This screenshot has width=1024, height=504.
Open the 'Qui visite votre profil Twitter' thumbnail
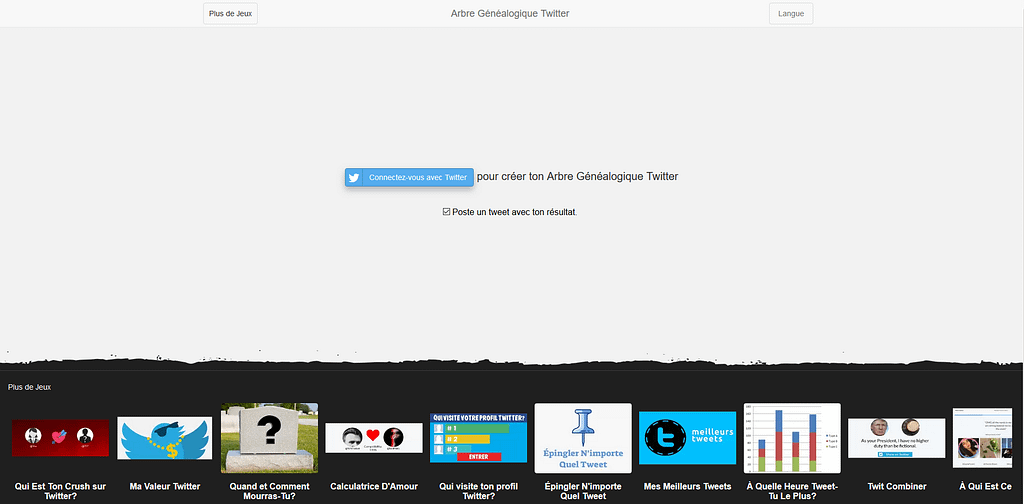(478, 438)
